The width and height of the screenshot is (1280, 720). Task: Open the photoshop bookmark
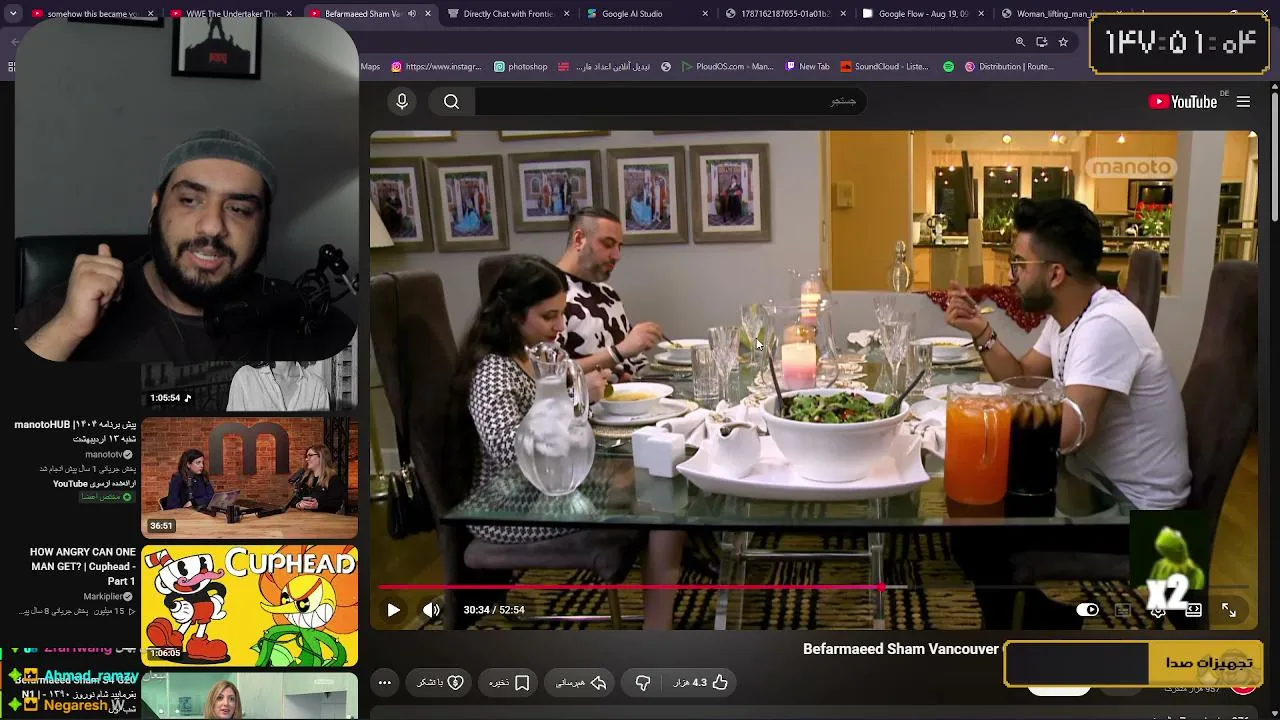click(521, 67)
